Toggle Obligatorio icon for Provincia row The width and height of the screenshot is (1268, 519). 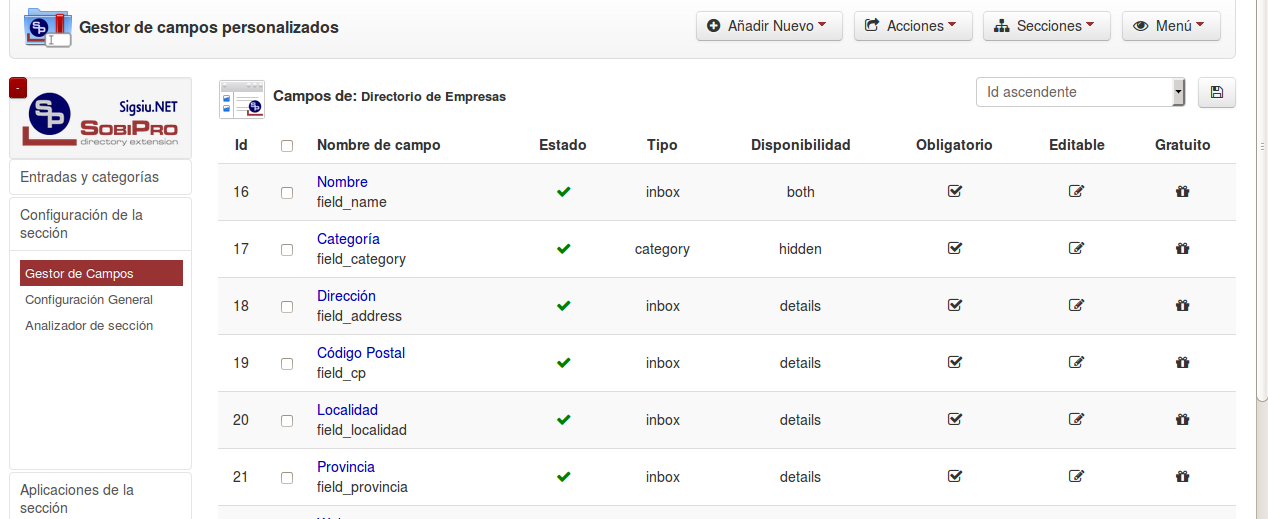coord(954,476)
